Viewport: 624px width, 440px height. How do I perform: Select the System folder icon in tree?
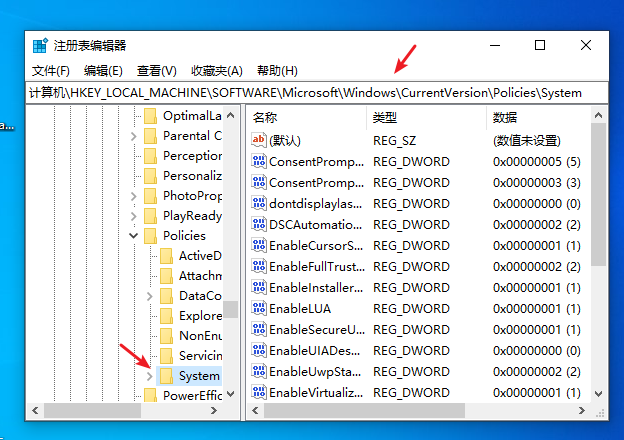(166, 376)
